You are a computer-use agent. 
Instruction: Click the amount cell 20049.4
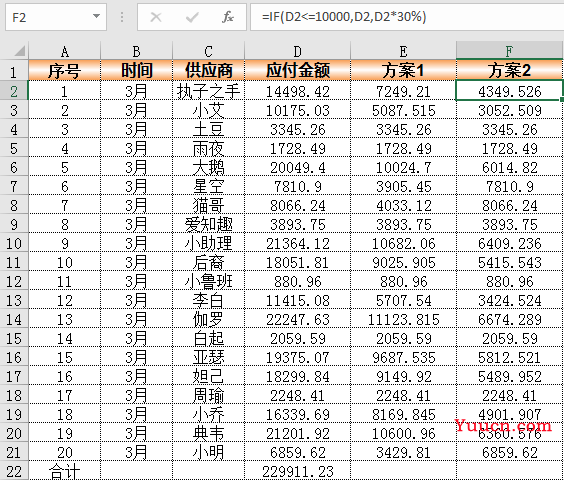coord(297,167)
